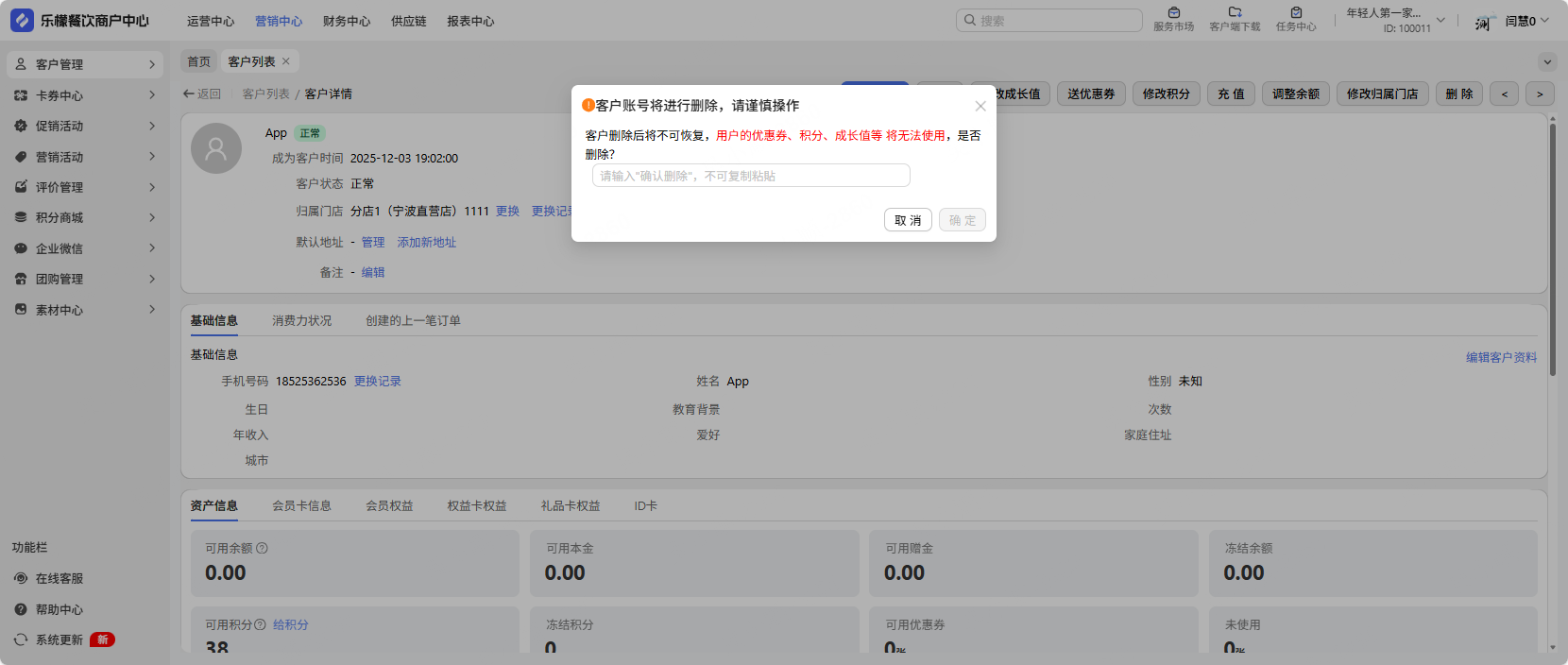The image size is (1568, 665).
Task: Click the 送优惠券 button
Action: 1091,94
